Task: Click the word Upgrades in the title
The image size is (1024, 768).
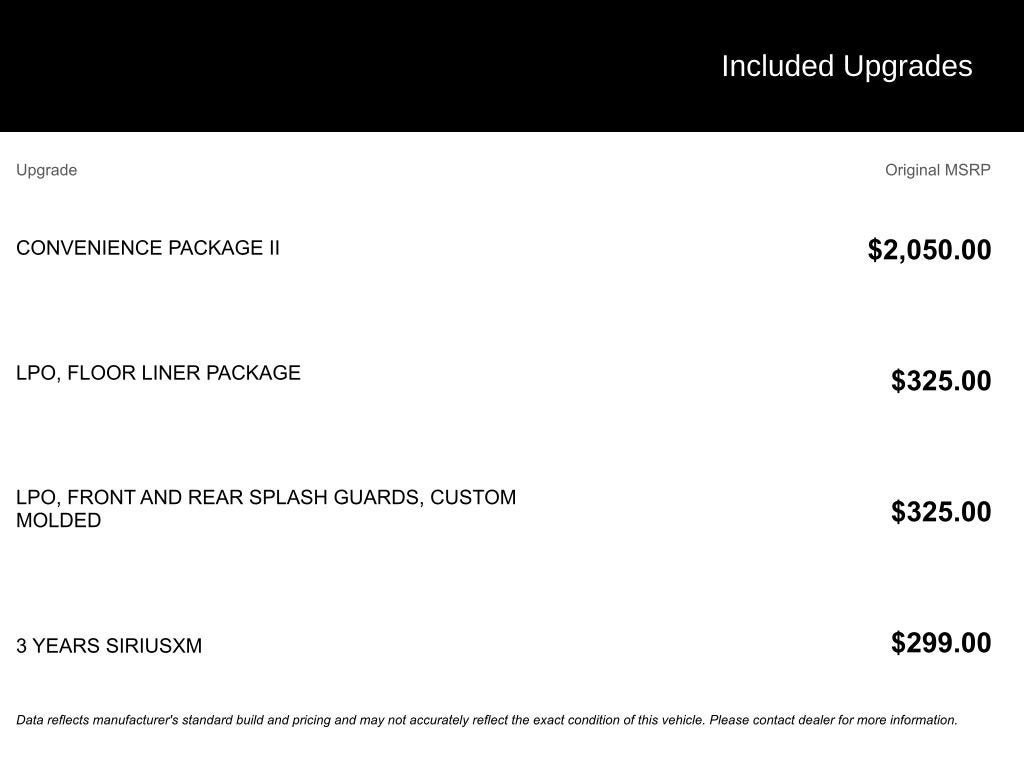Action: [908, 66]
